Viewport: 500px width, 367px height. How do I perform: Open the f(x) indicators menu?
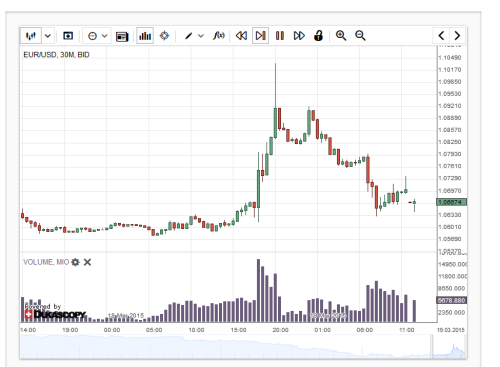coord(219,35)
